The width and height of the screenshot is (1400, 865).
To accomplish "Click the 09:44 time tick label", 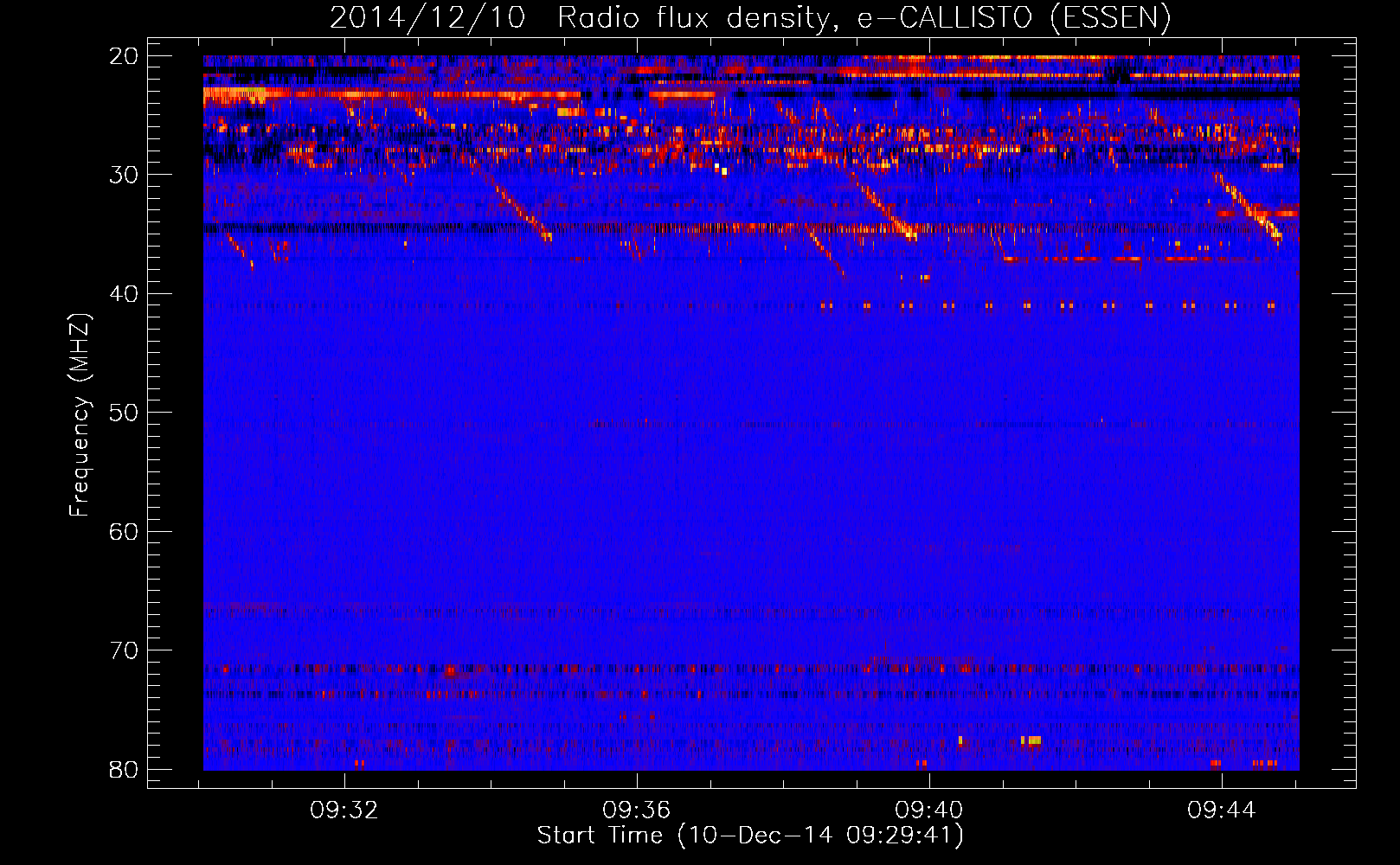I will coord(1222,811).
